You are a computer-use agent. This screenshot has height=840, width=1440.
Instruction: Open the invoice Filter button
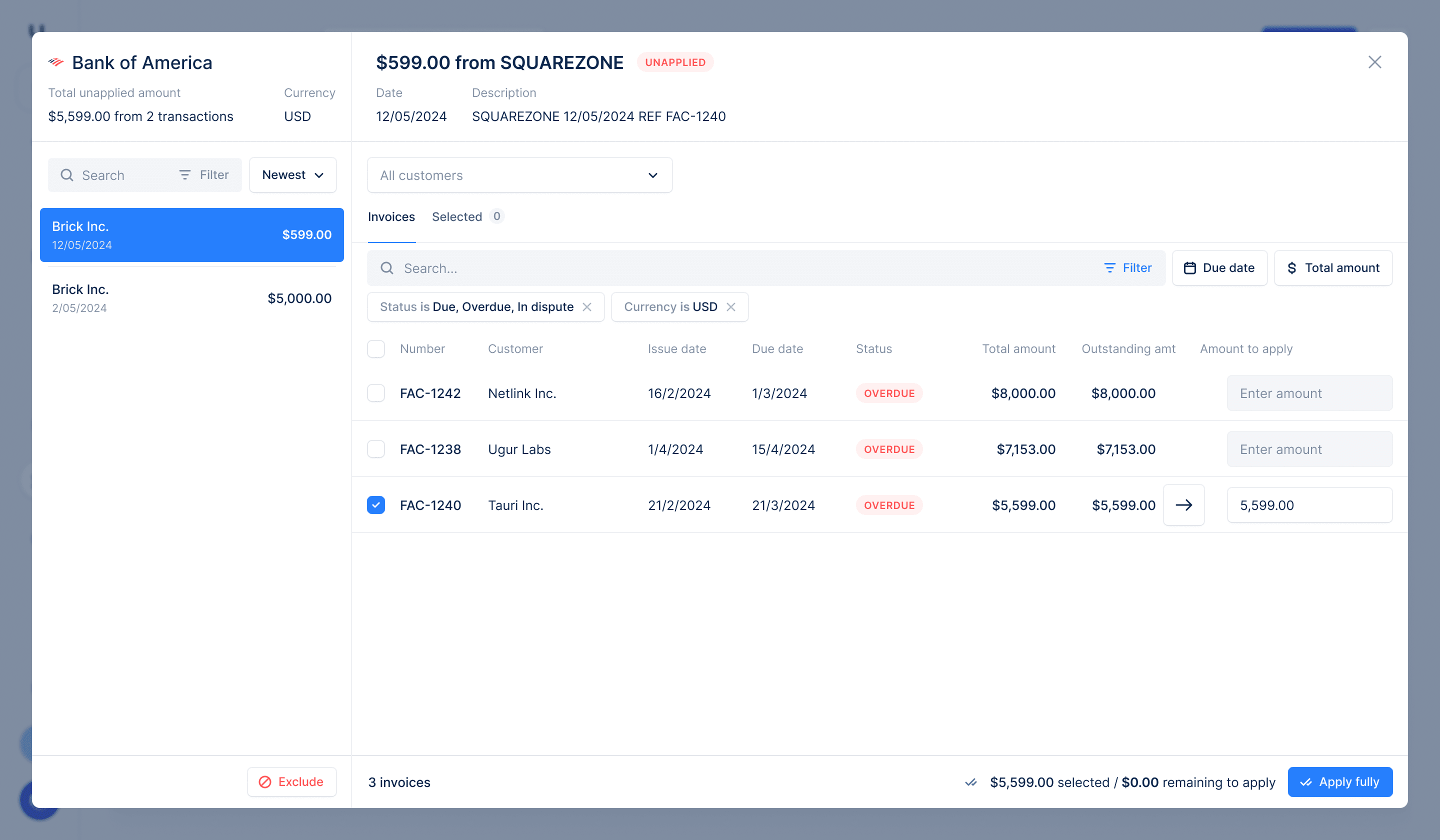click(x=1127, y=268)
